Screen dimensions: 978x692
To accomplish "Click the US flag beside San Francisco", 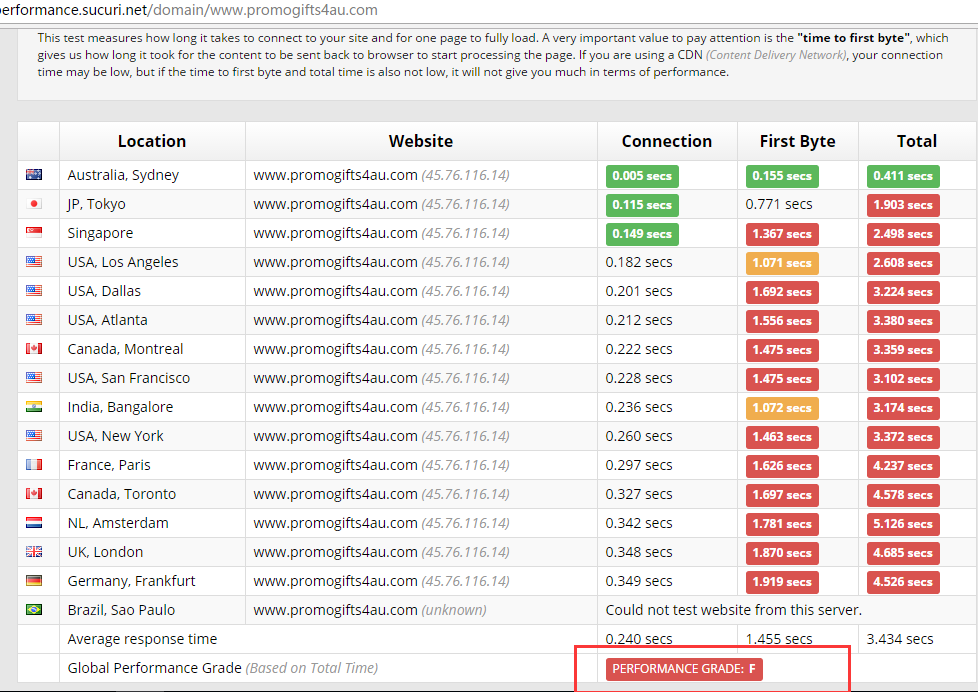I will 34,378.
